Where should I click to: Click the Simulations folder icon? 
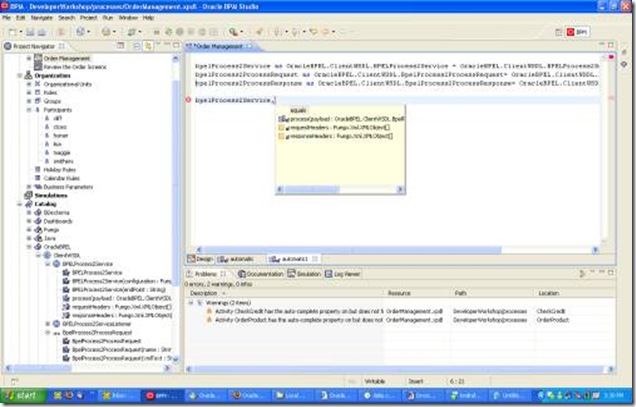[x=28, y=195]
